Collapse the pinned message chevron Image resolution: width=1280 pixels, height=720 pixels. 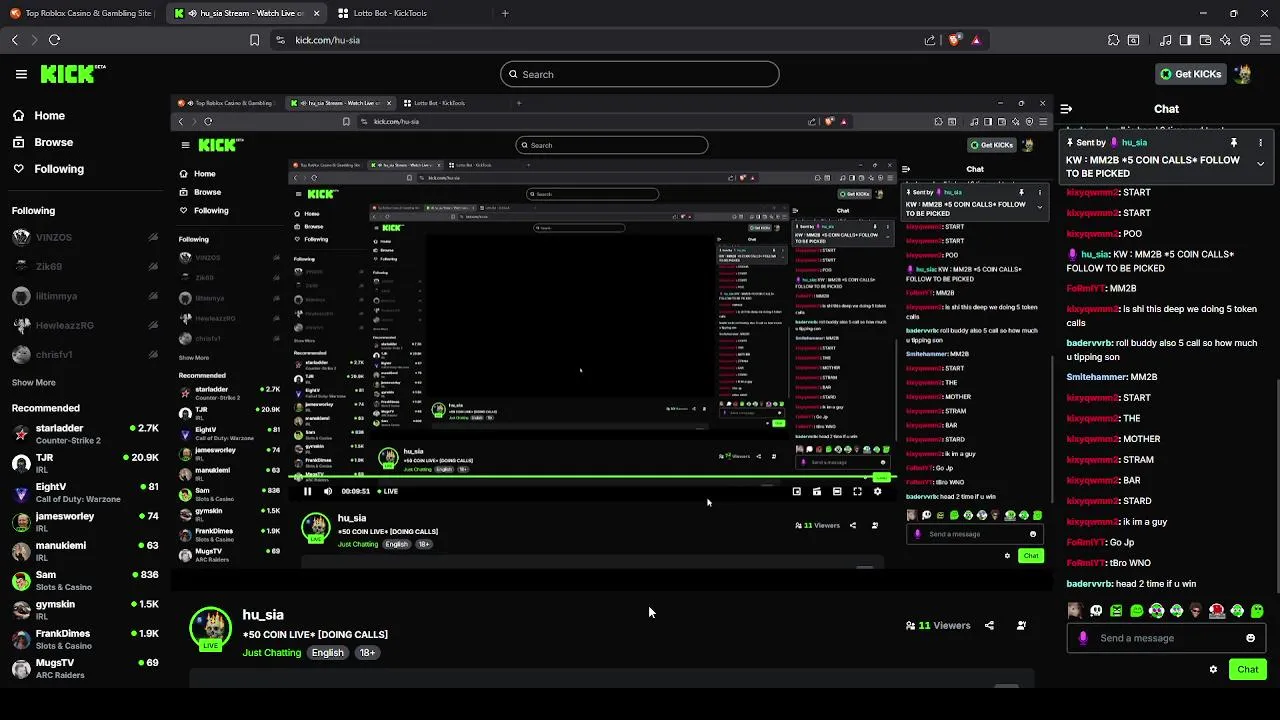point(1260,163)
